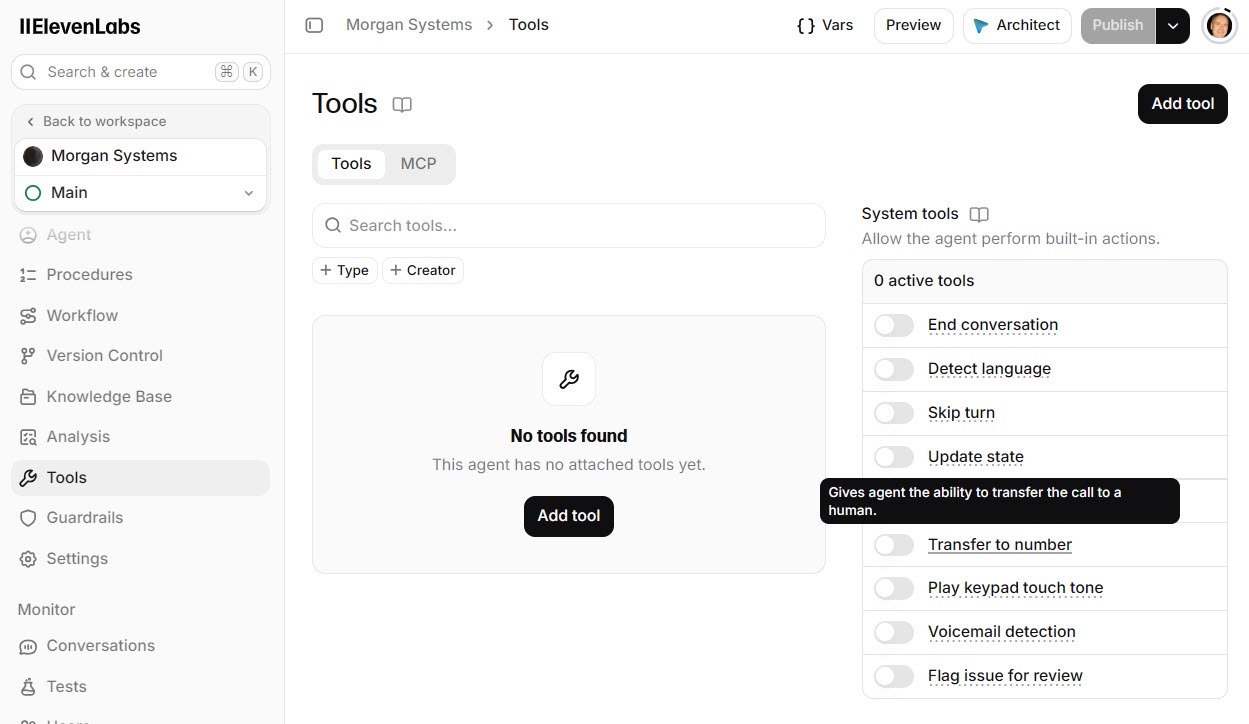Image resolution: width=1249 pixels, height=724 pixels.
Task: Toggle the sidebar collapse icon
Action: click(x=314, y=25)
